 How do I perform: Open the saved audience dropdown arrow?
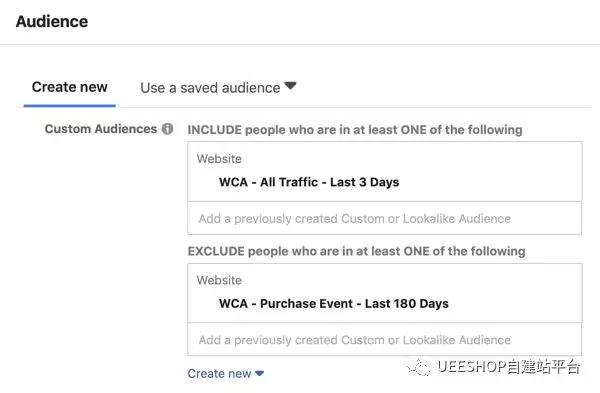[x=290, y=85]
